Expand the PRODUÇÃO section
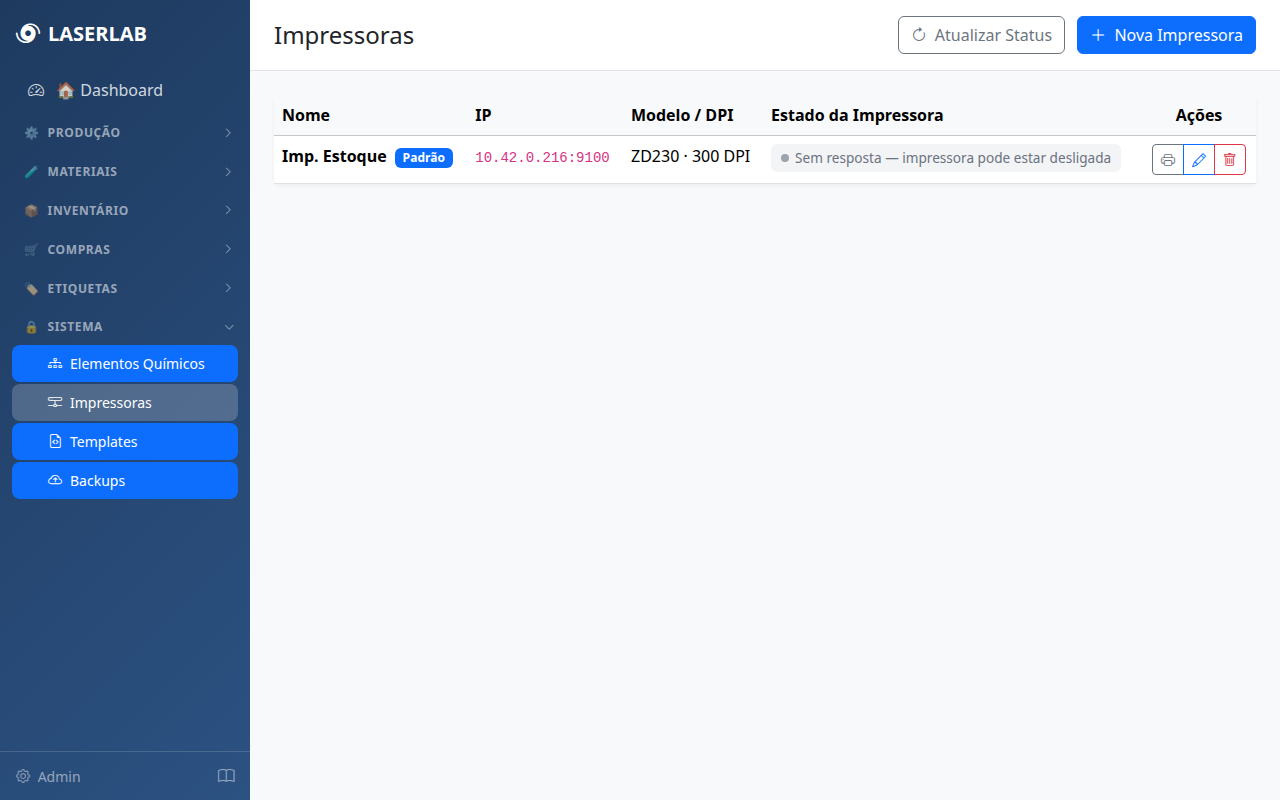 (125, 132)
